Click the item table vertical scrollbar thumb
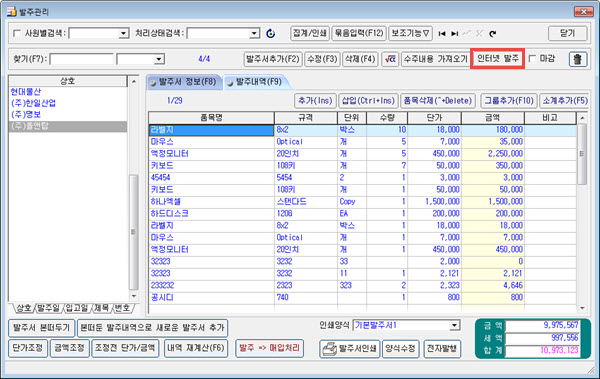 click(x=582, y=154)
